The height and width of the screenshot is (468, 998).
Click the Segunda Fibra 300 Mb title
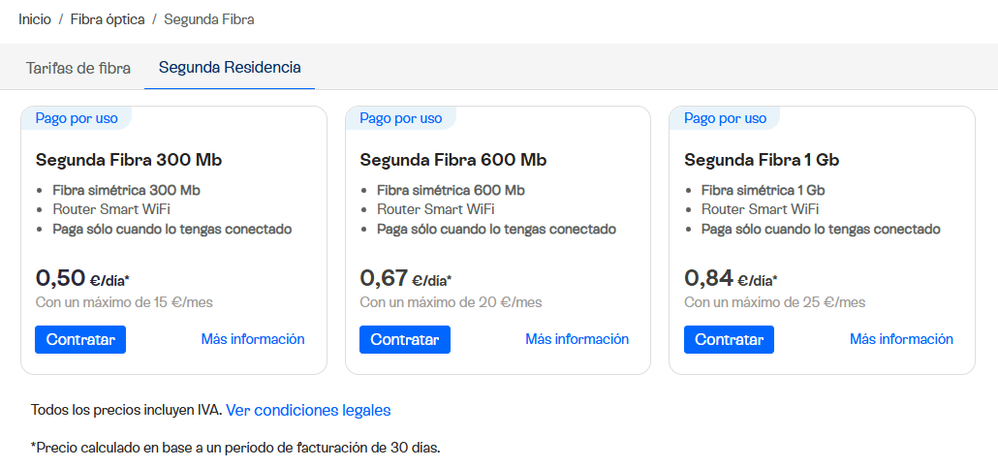click(x=129, y=160)
